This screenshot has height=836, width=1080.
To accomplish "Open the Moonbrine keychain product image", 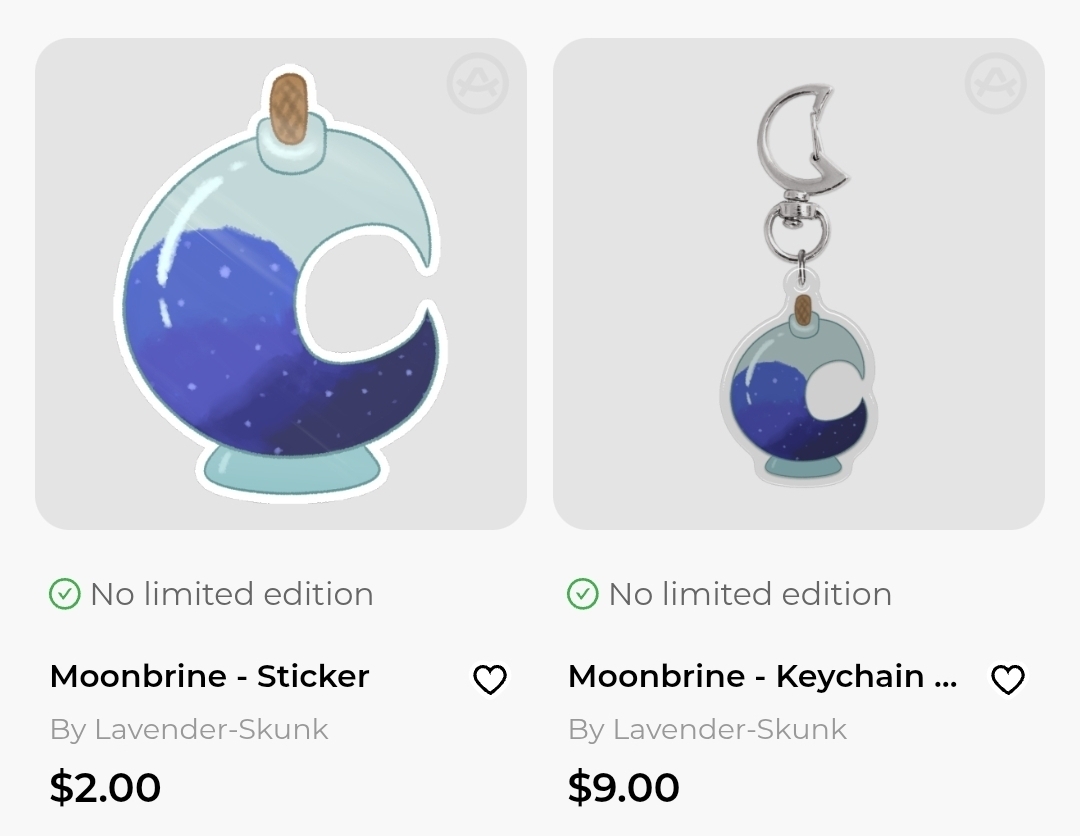I will (x=799, y=284).
